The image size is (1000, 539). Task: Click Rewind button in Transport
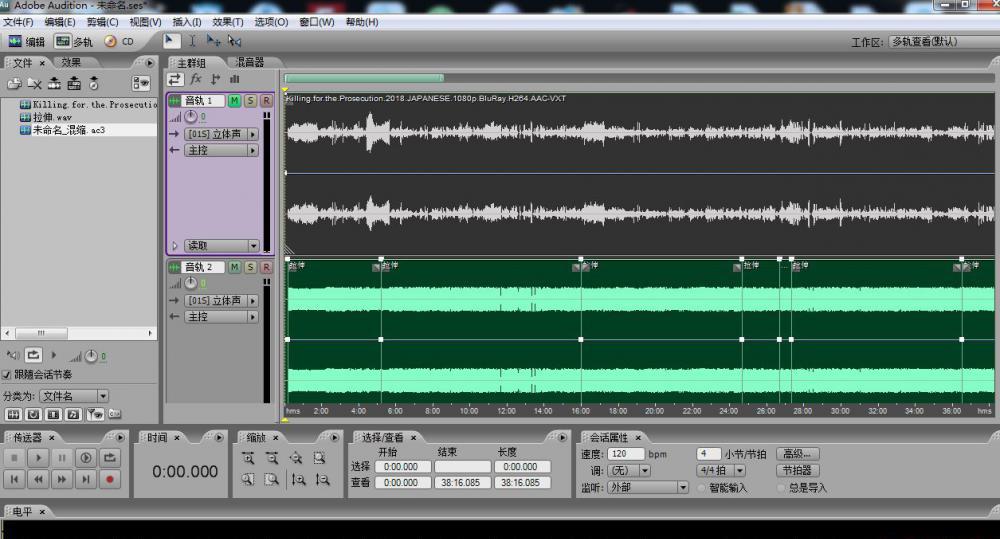point(38,479)
